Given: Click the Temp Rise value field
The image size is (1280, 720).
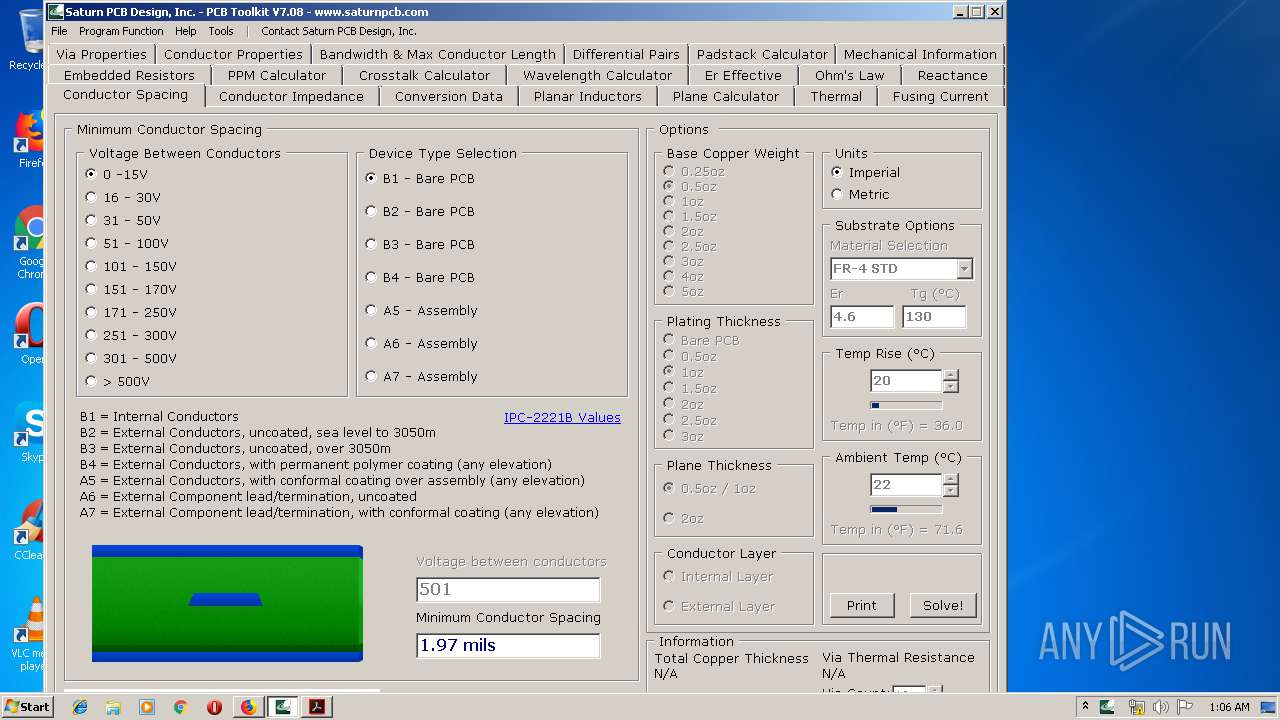Looking at the screenshot, I should pyautogui.click(x=906, y=381).
